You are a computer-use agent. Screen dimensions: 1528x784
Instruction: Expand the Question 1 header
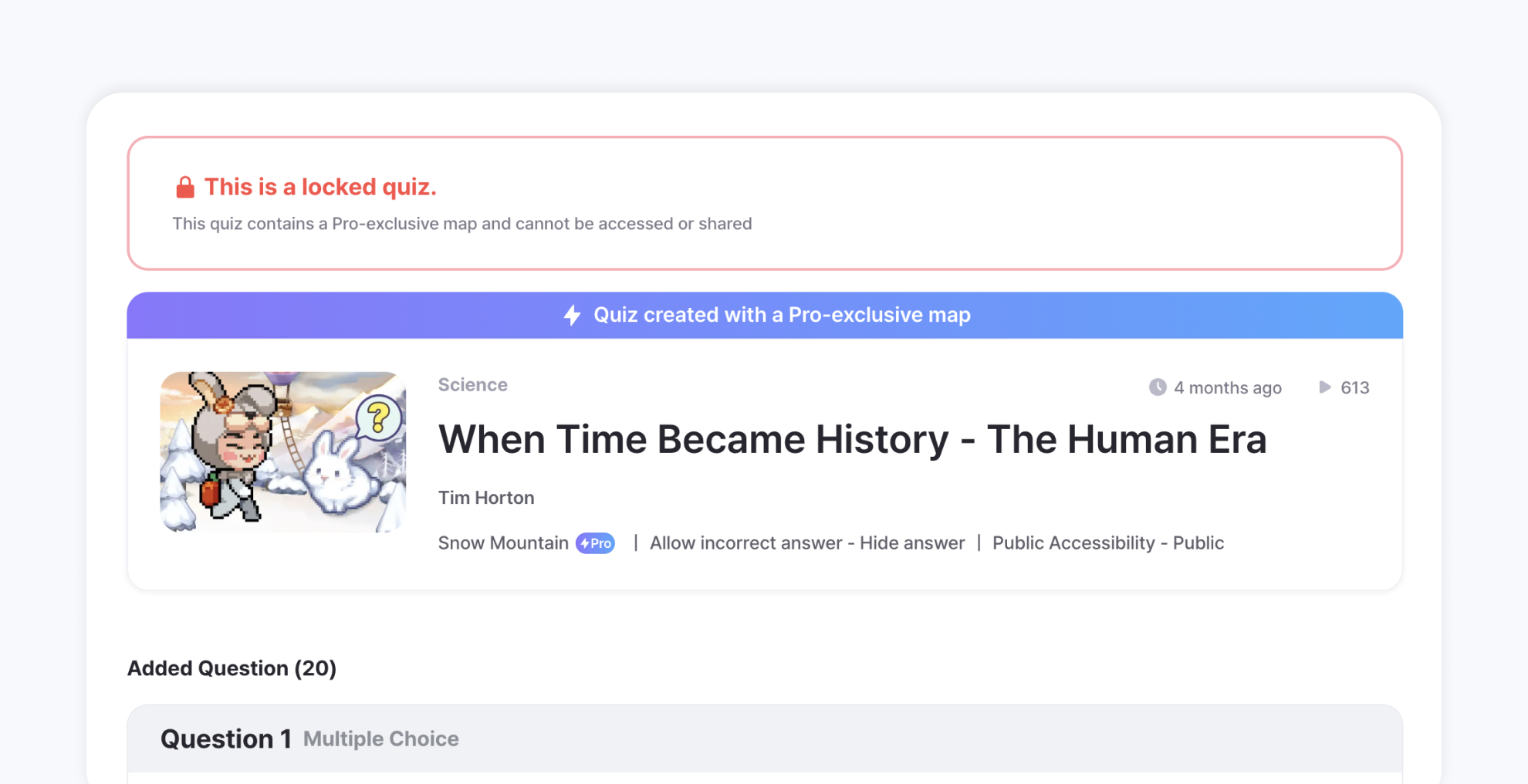[x=765, y=738]
